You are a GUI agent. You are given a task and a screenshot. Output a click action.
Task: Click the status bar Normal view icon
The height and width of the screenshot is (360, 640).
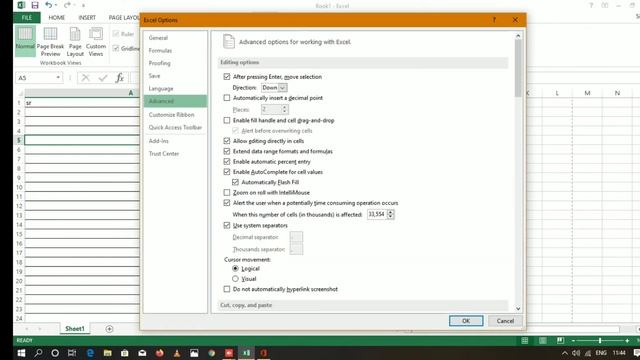(x=525, y=340)
